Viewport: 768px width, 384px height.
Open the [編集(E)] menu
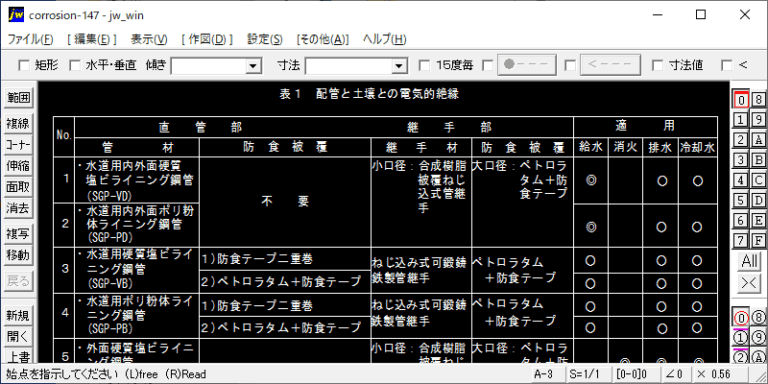point(92,39)
